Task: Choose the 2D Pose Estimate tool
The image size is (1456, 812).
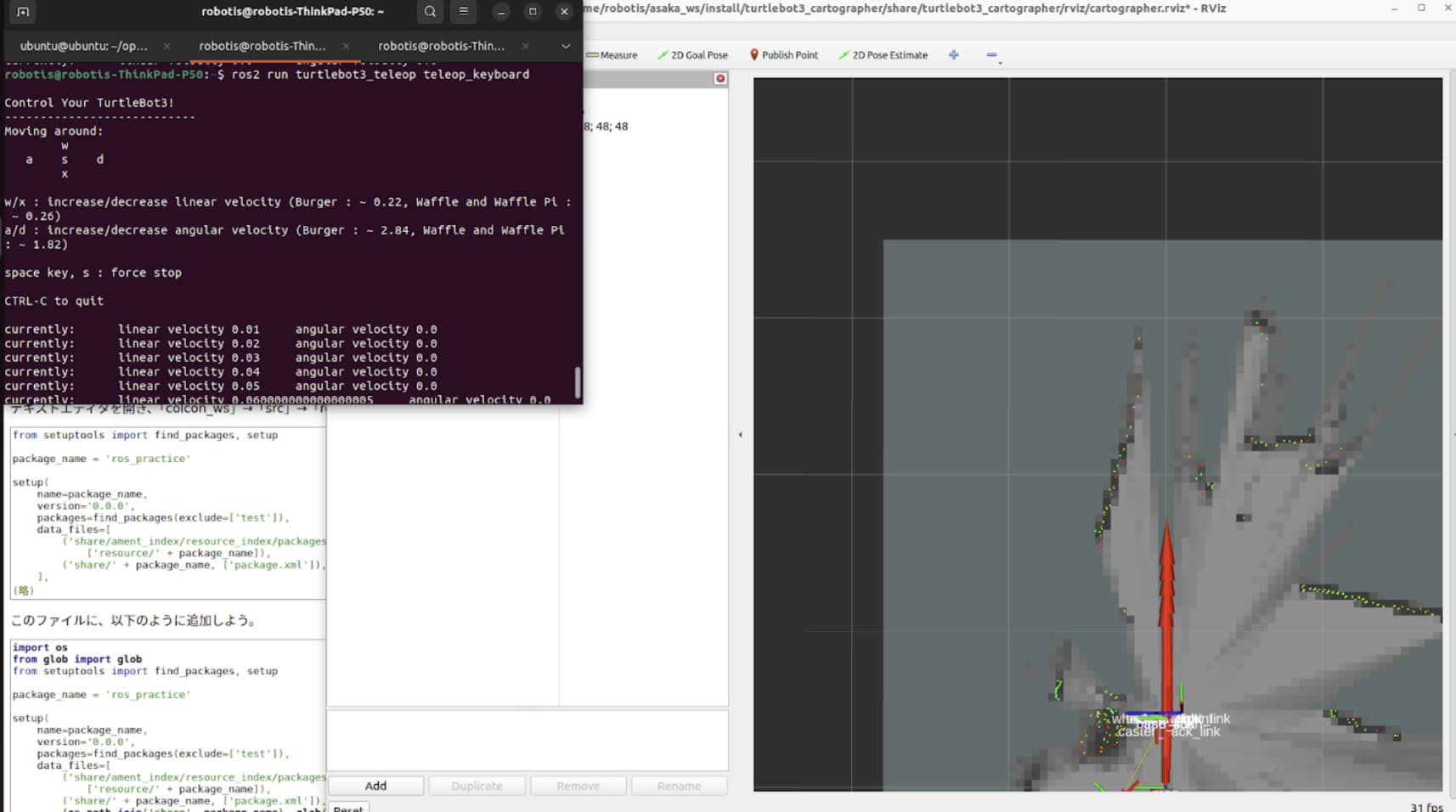Action: pos(883,55)
